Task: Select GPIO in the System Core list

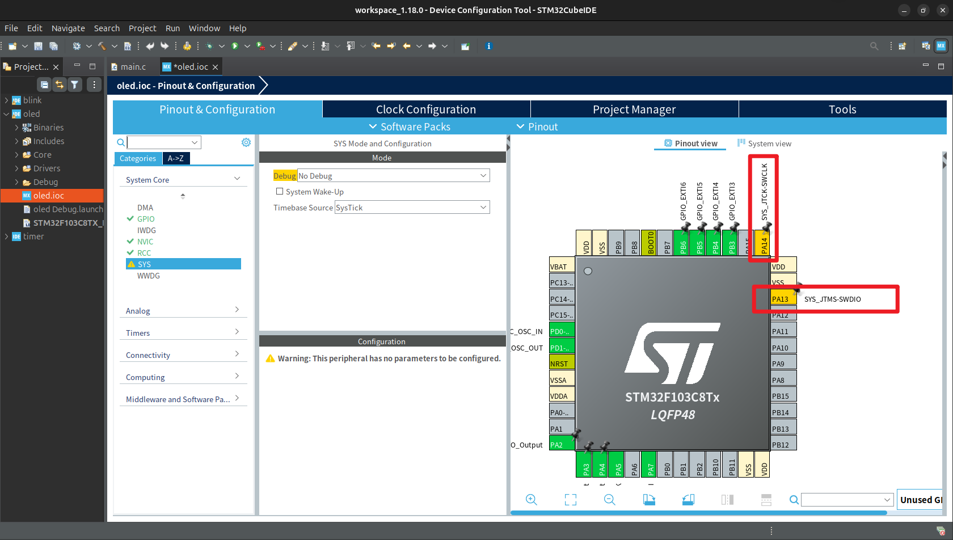Action: pos(146,218)
